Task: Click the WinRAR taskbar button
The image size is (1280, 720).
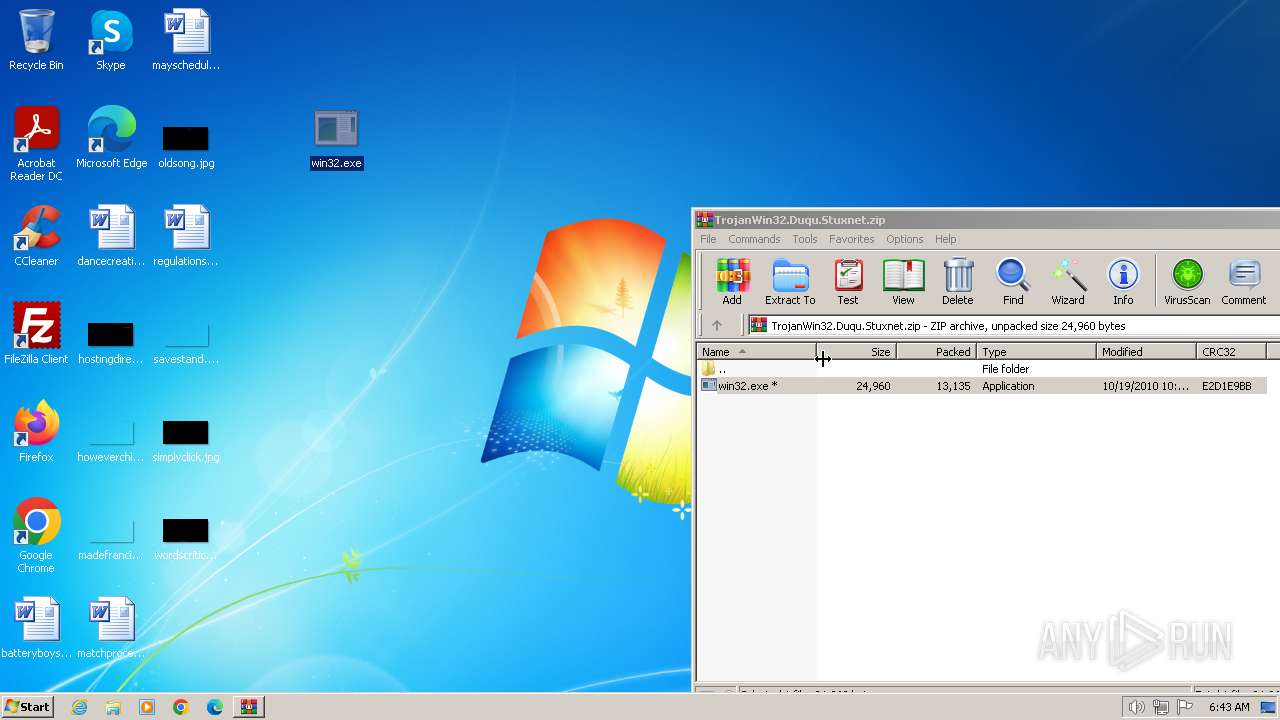Action: pyautogui.click(x=248, y=707)
